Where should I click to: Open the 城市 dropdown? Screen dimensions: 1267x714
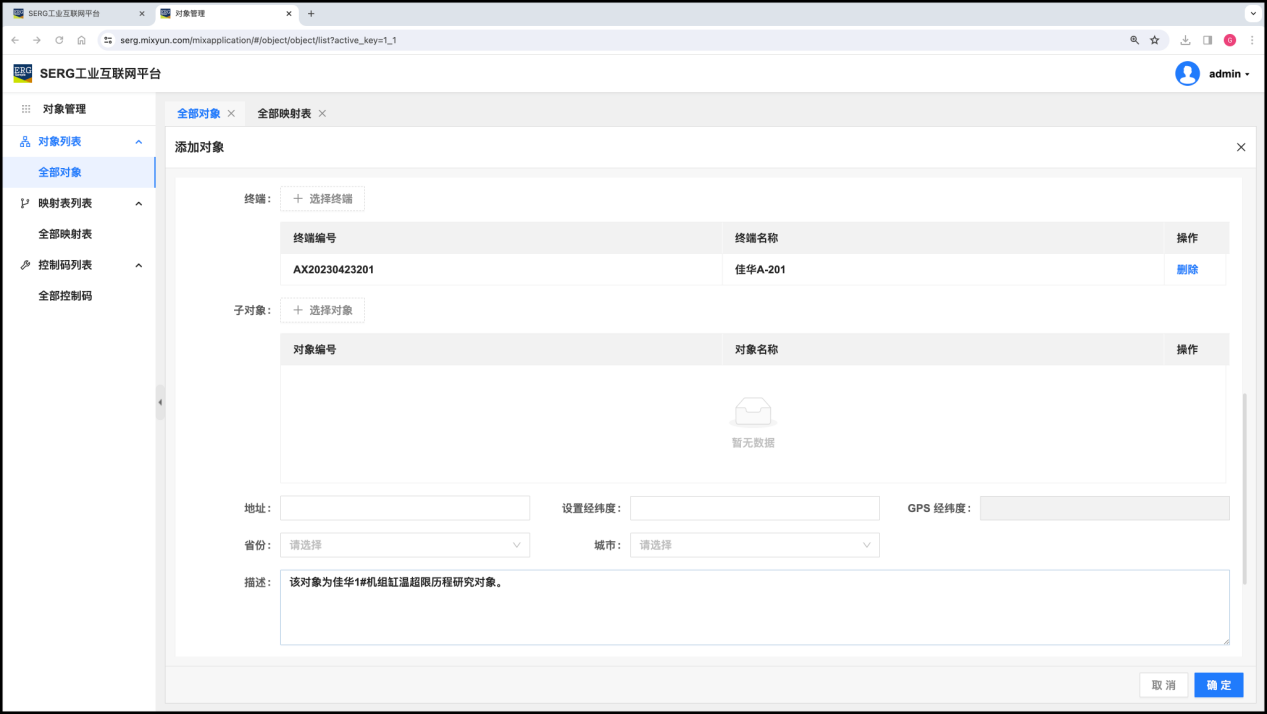(x=755, y=545)
